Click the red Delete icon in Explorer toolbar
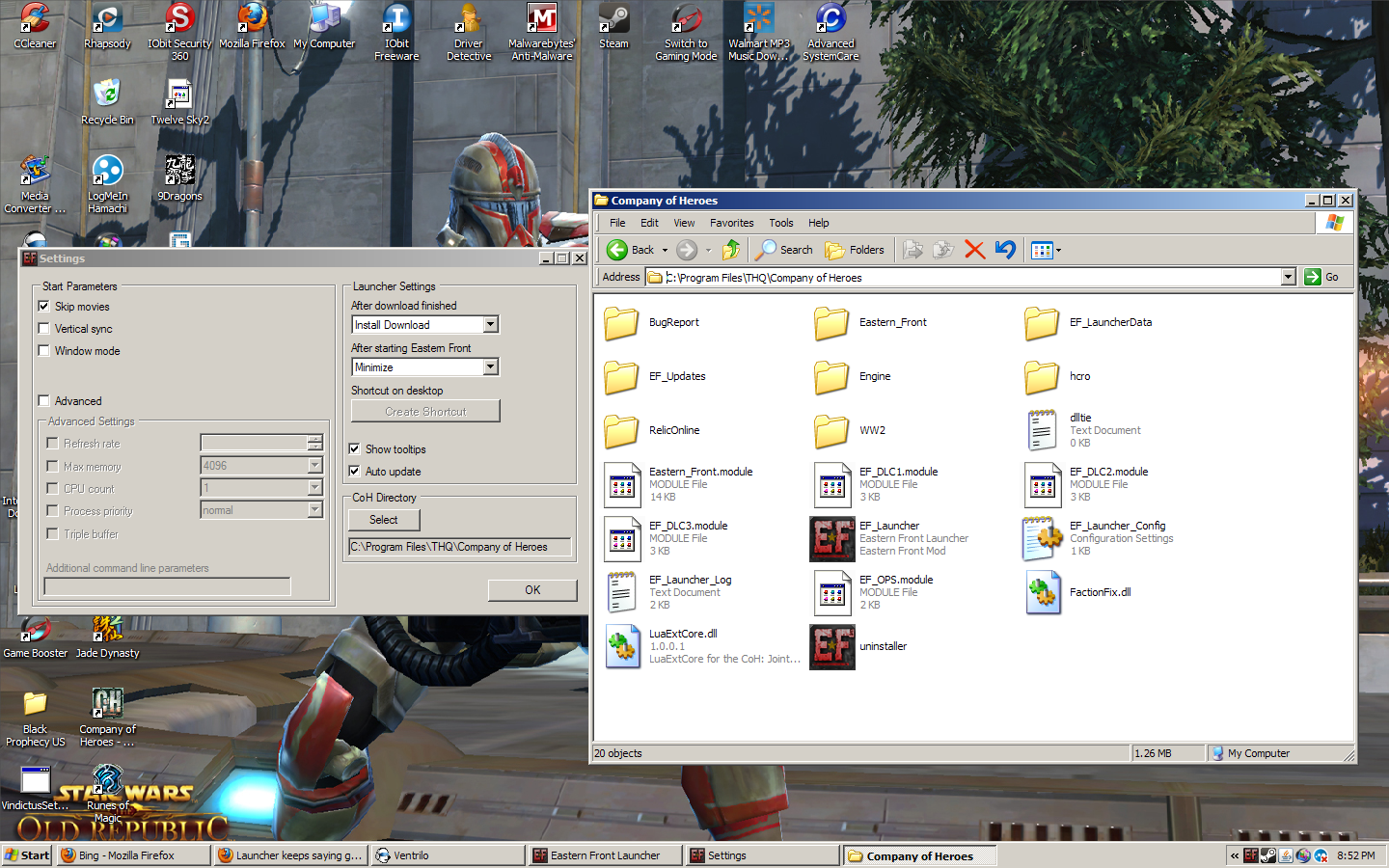Image resolution: width=1389 pixels, height=868 pixels. [x=974, y=250]
